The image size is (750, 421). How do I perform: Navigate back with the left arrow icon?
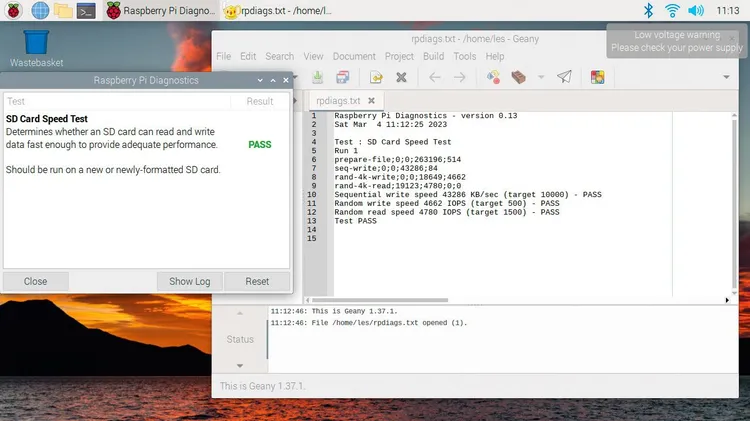434,77
